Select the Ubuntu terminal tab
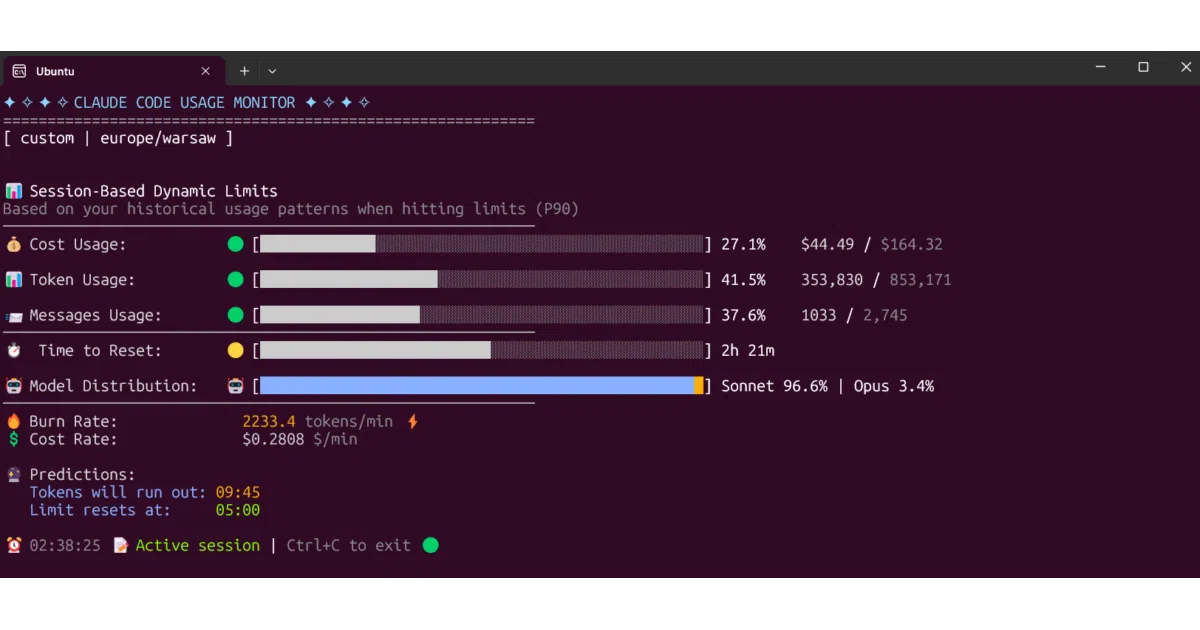This screenshot has width=1200, height=630. pos(112,71)
